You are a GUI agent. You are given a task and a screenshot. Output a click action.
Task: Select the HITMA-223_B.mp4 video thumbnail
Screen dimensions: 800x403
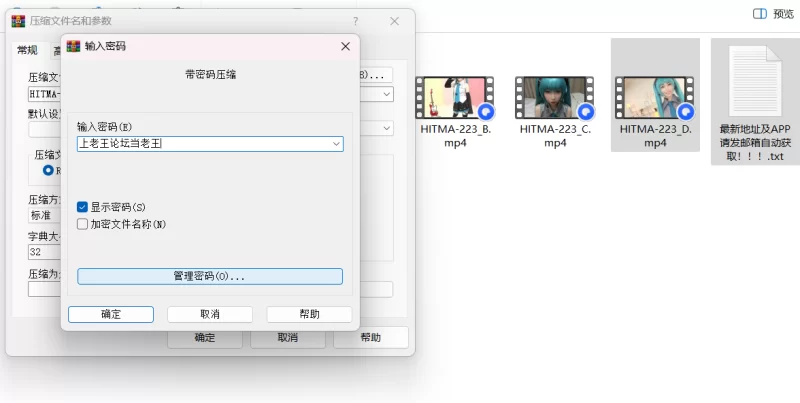[455, 97]
